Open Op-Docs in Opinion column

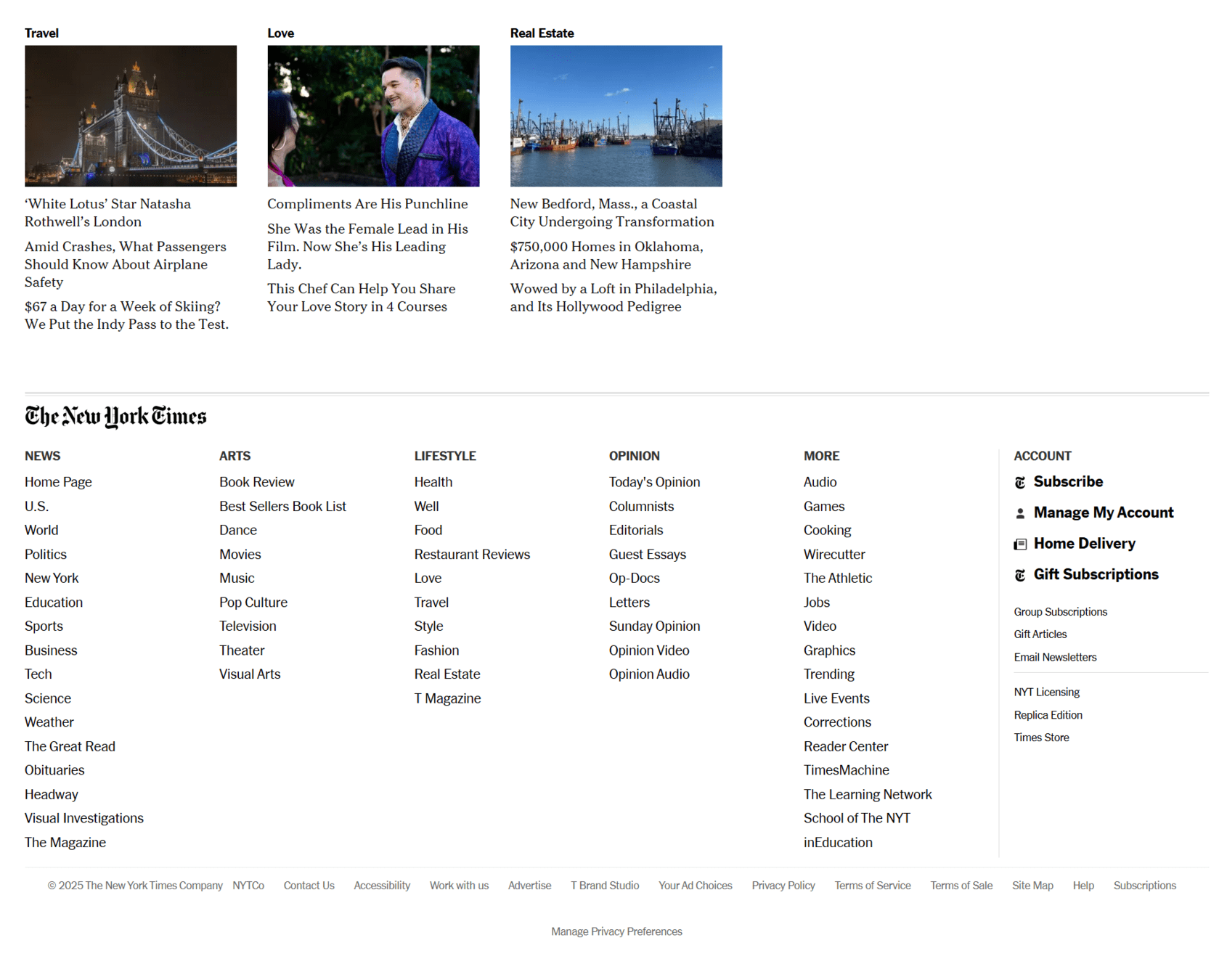pyautogui.click(x=634, y=579)
